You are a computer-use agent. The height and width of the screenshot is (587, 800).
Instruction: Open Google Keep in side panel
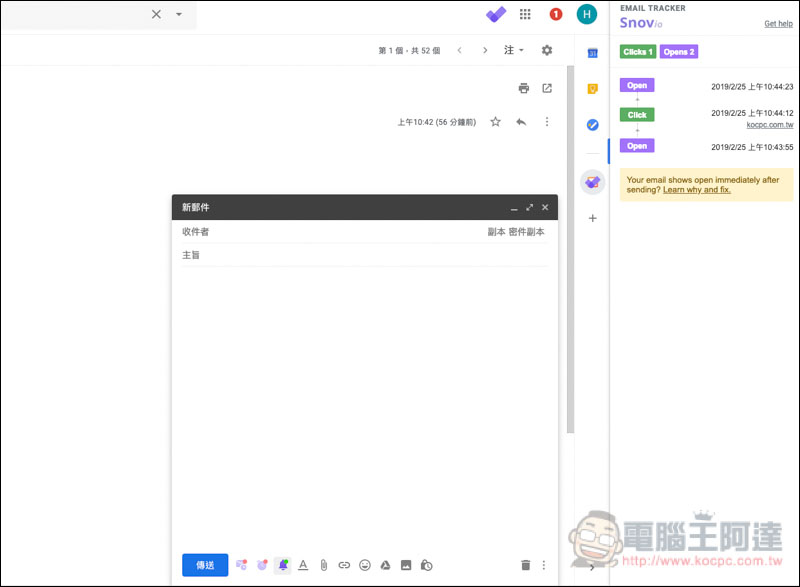point(592,89)
